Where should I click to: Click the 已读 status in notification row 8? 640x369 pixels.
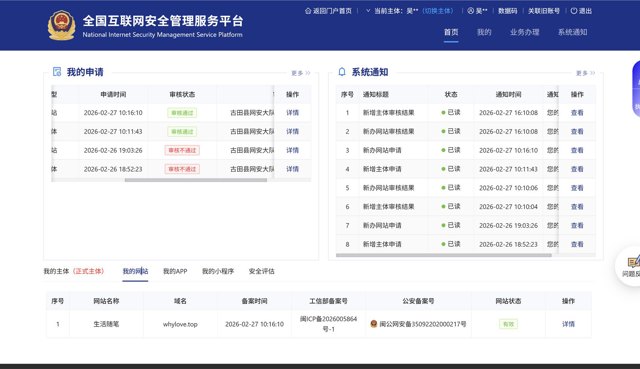click(451, 244)
